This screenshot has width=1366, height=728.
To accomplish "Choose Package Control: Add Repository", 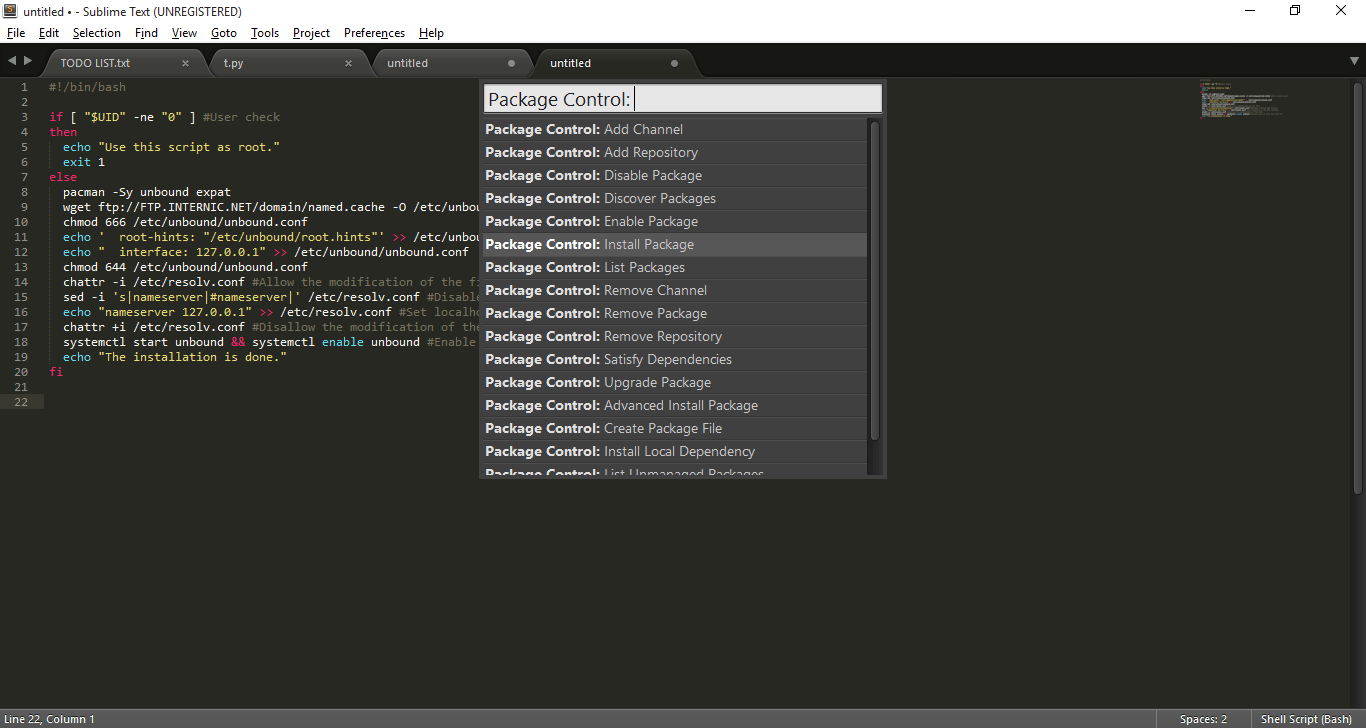I will tap(675, 152).
